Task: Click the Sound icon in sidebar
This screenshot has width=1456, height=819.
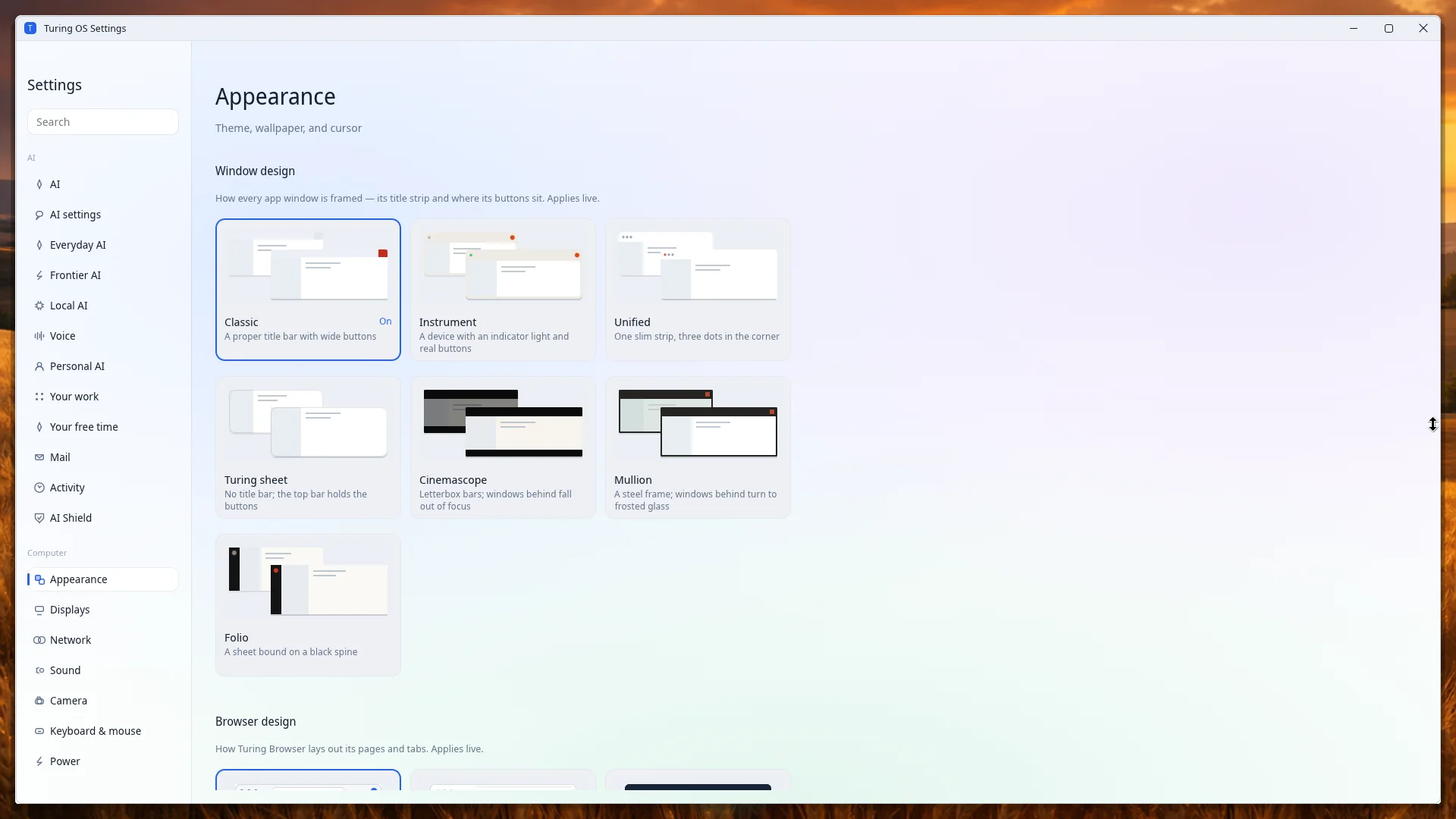Action: click(x=39, y=670)
